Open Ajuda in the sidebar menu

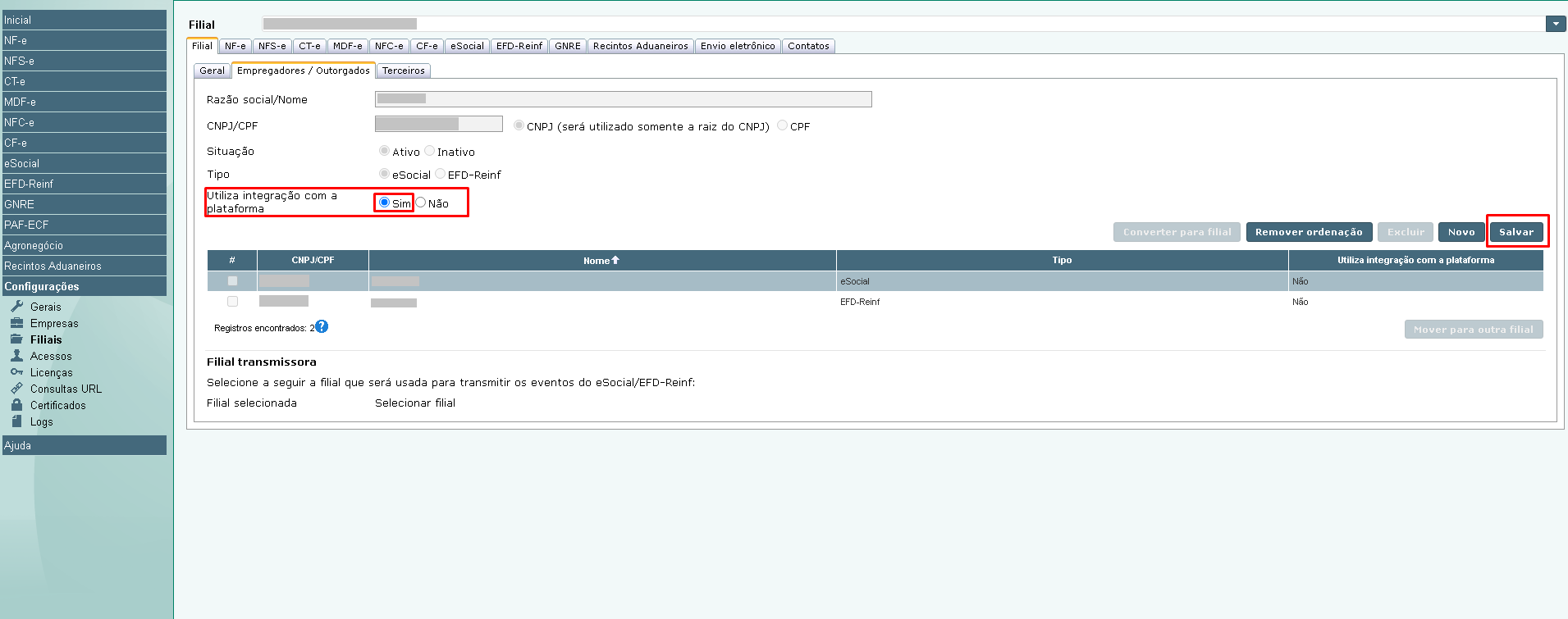coord(85,445)
